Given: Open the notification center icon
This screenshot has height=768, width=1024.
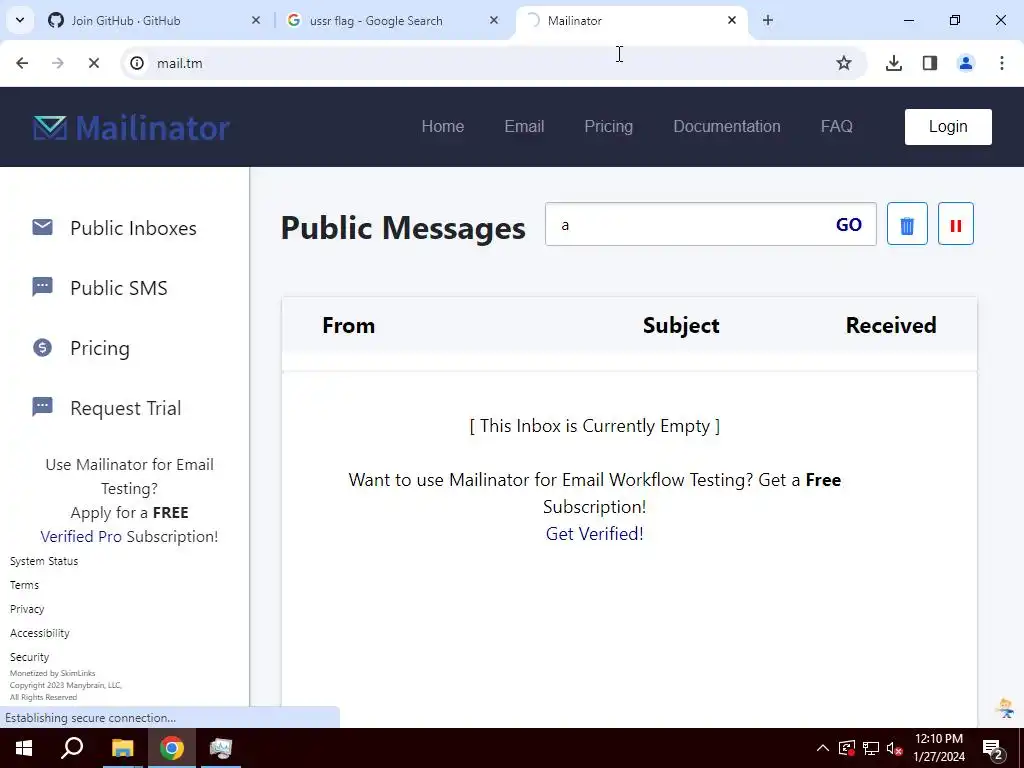Looking at the screenshot, I should click(993, 749).
